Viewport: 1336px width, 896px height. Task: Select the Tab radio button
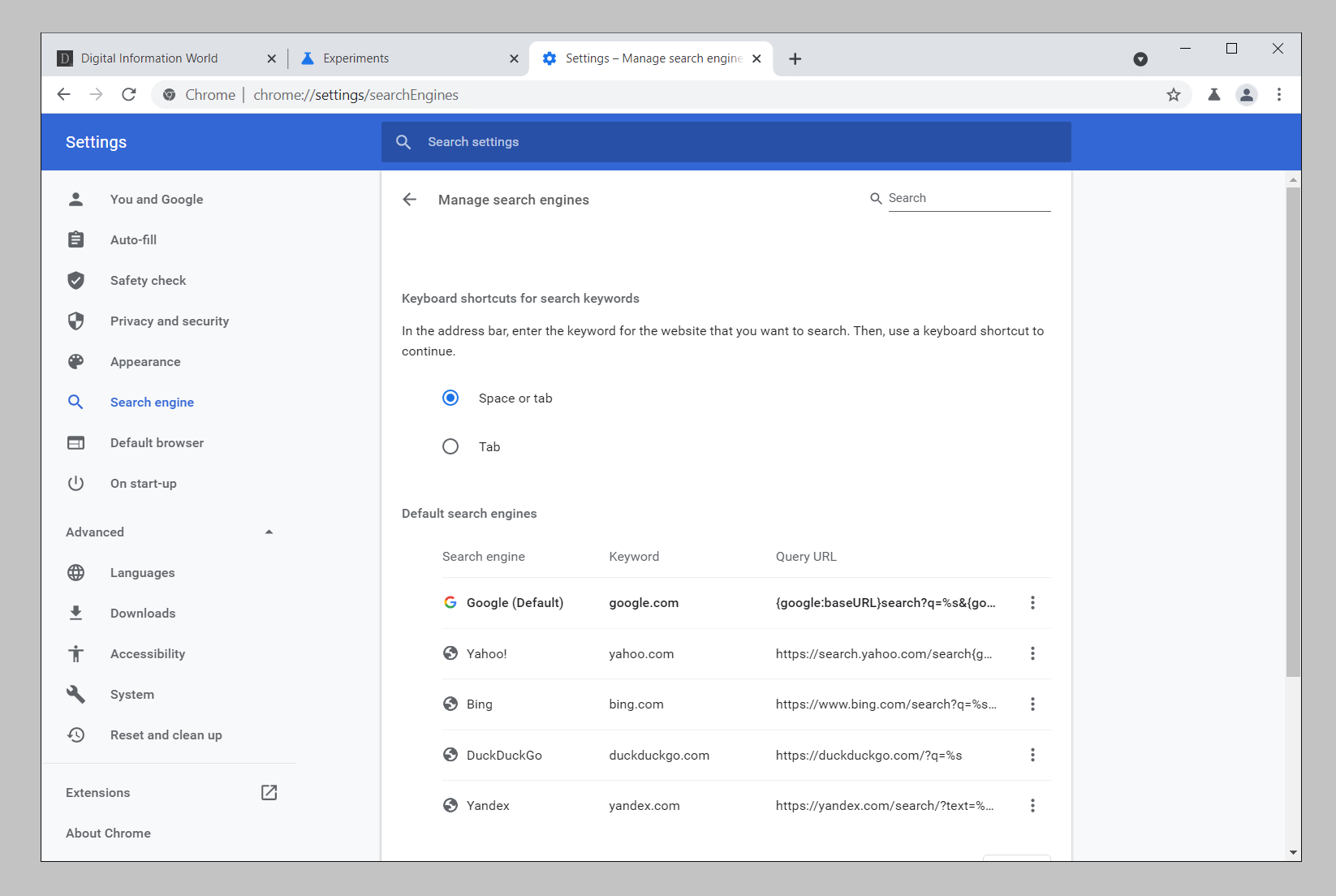(x=450, y=446)
